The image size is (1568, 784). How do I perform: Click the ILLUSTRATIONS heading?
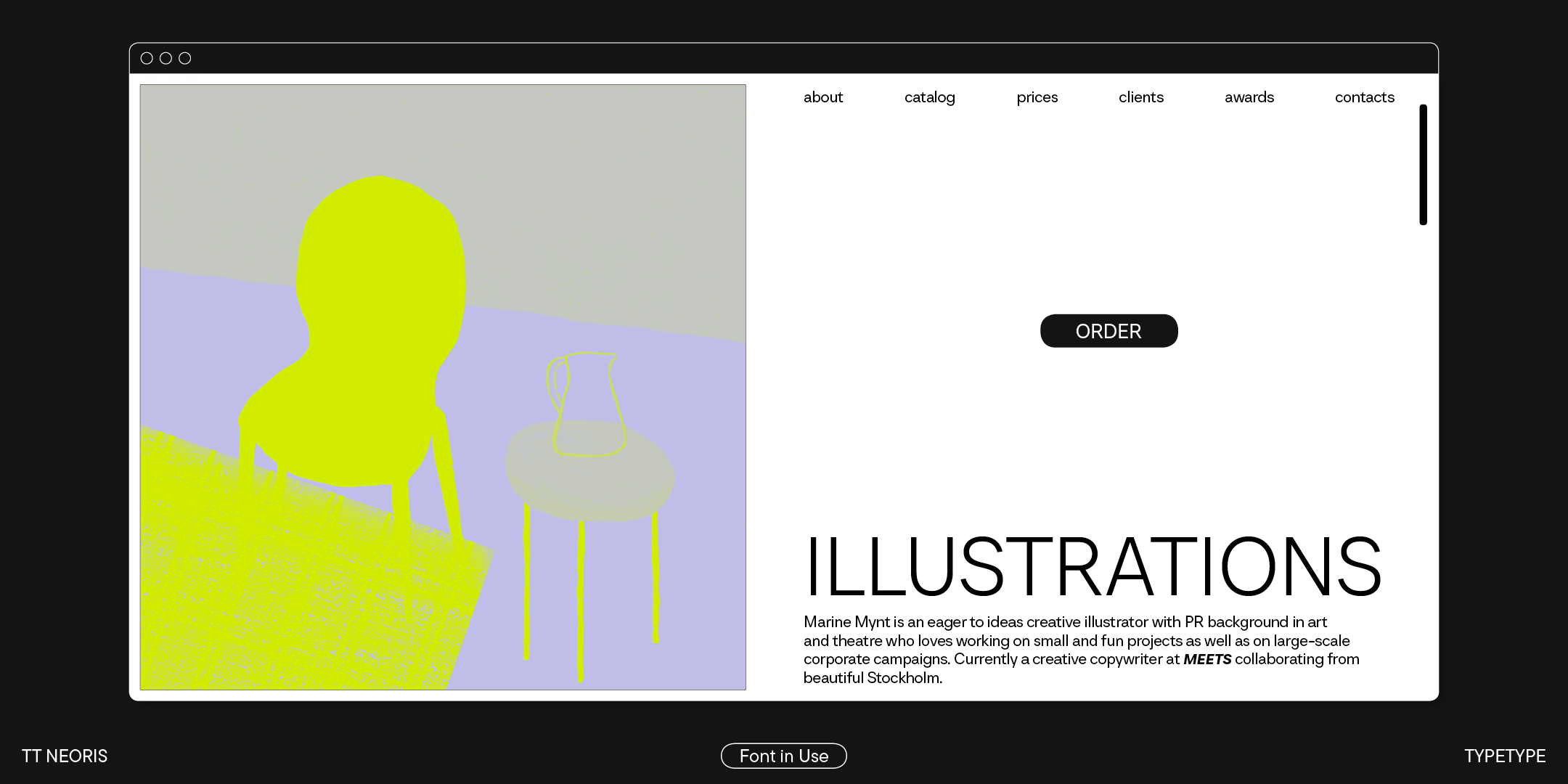click(1093, 566)
